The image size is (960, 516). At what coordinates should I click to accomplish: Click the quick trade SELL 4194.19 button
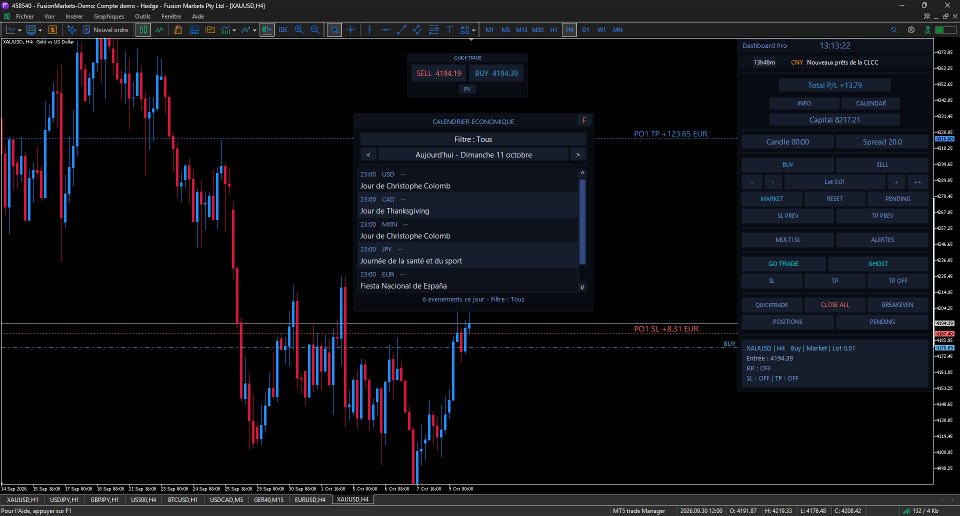(x=438, y=73)
